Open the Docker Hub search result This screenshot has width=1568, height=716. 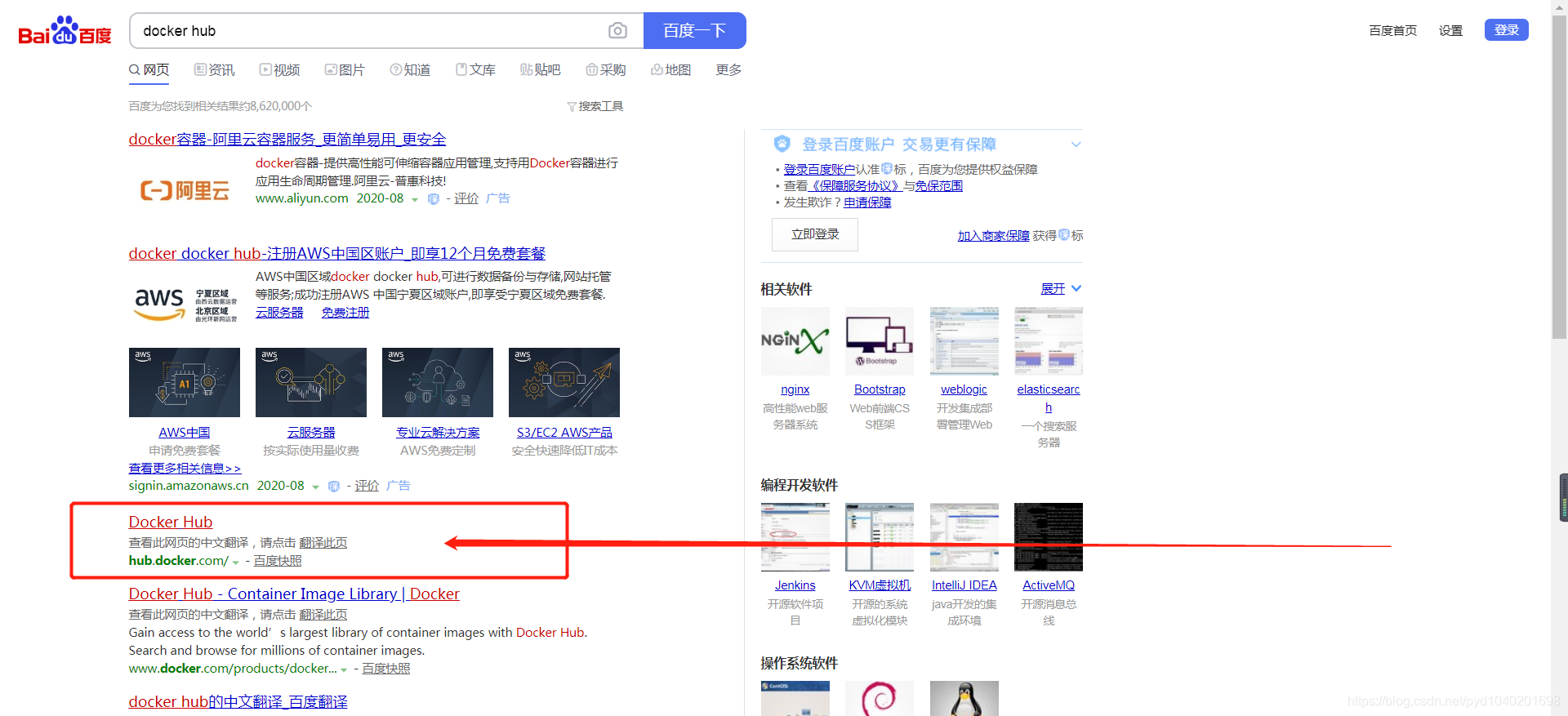pos(171,522)
